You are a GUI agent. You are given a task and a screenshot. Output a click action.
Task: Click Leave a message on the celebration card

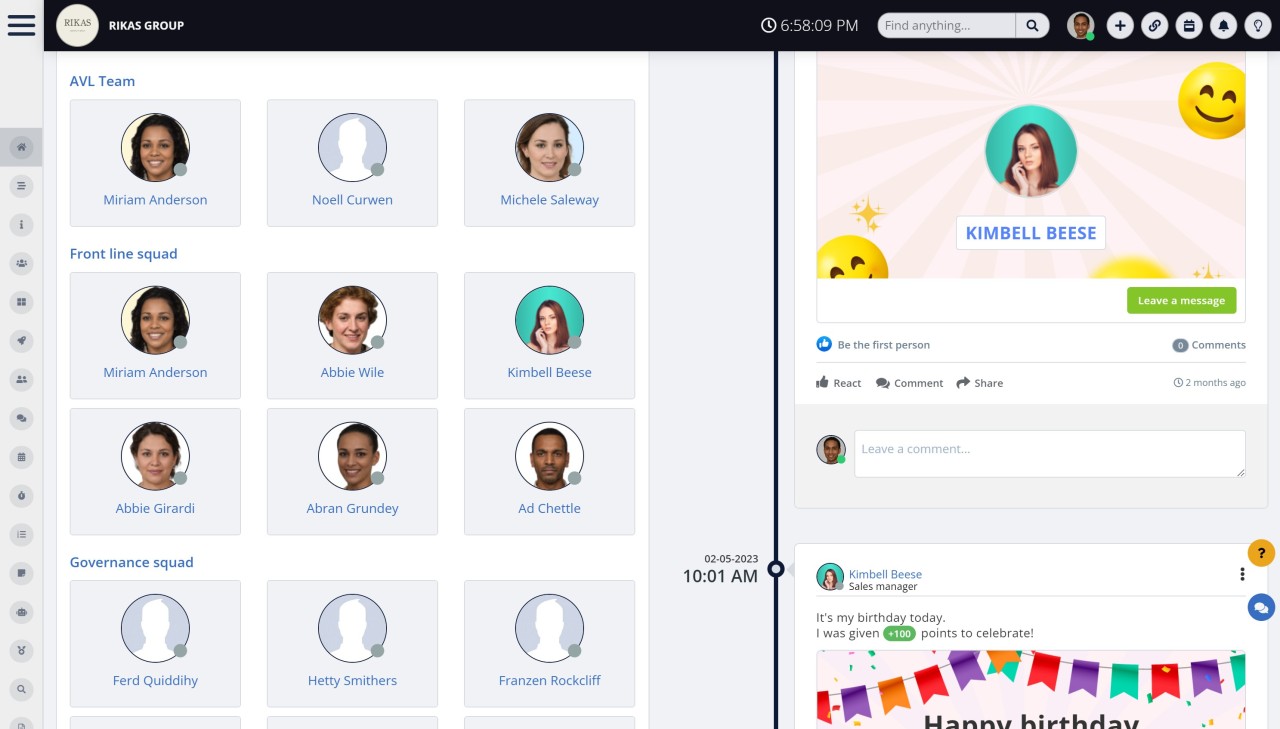(1181, 300)
